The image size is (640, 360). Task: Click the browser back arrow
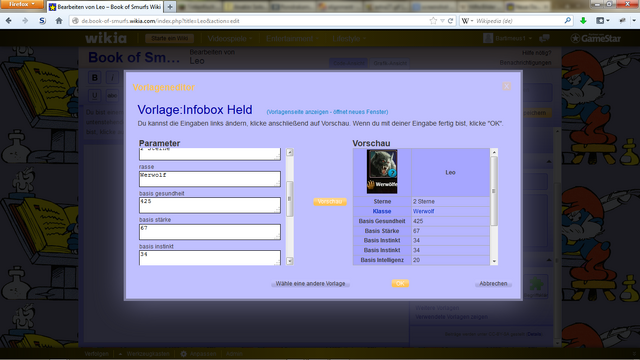9,21
